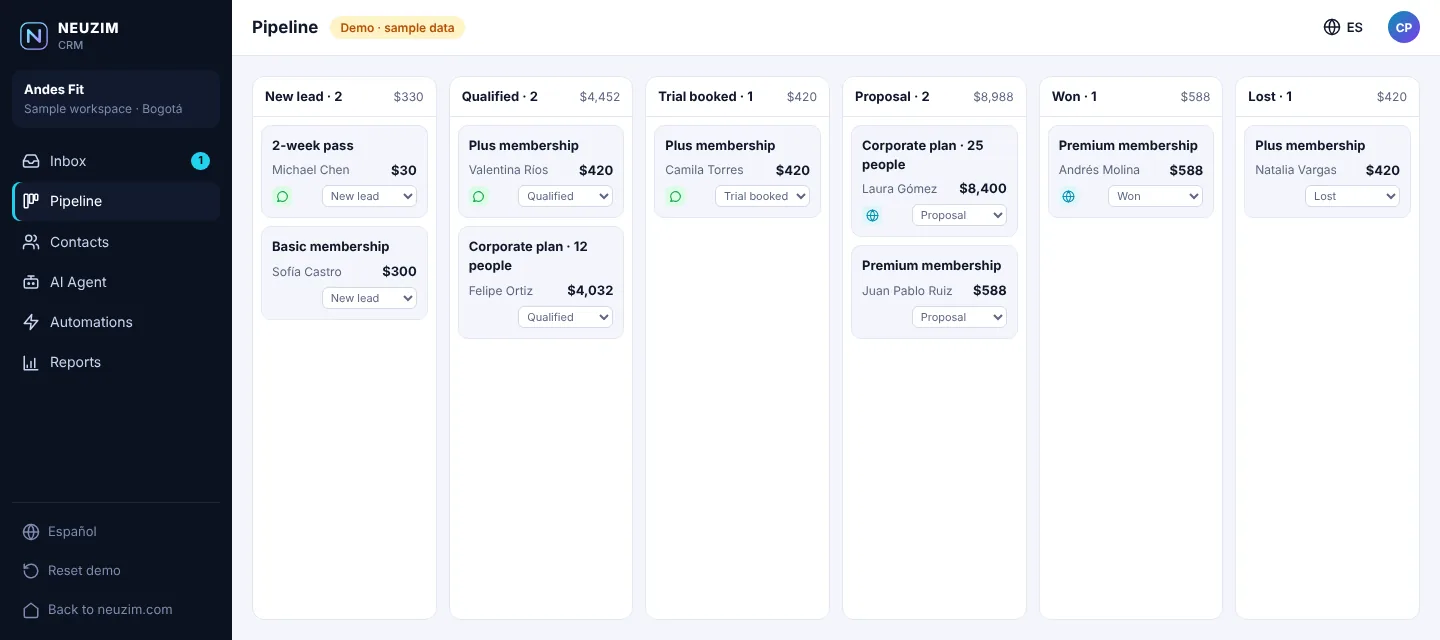Screen dimensions: 1440x640
Task: Open stage dropdown on Felipe Ortiz card
Action: tap(565, 317)
